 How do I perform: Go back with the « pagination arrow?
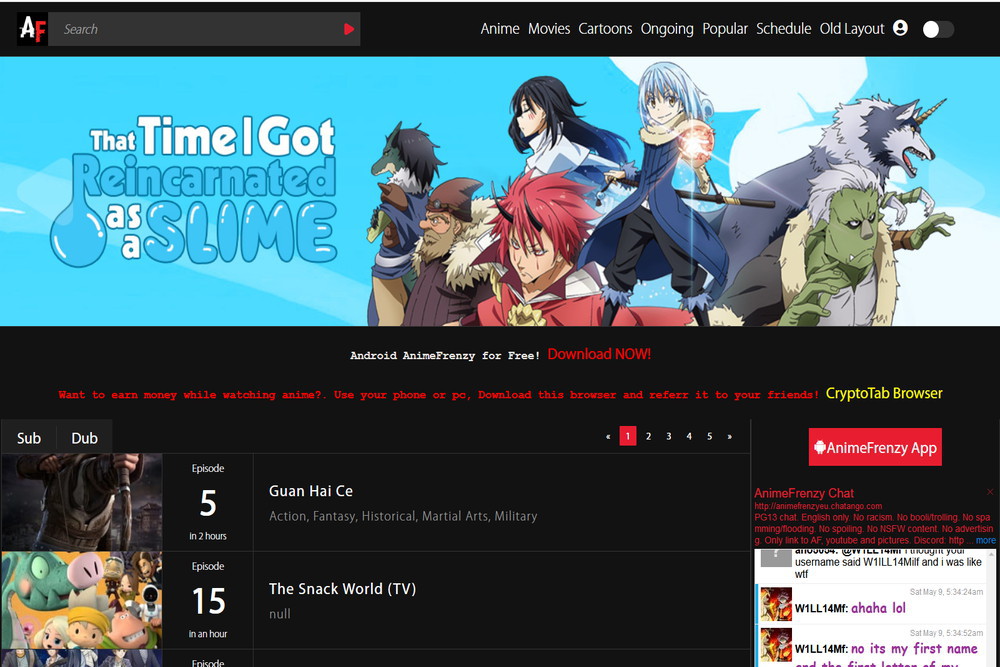tap(608, 436)
